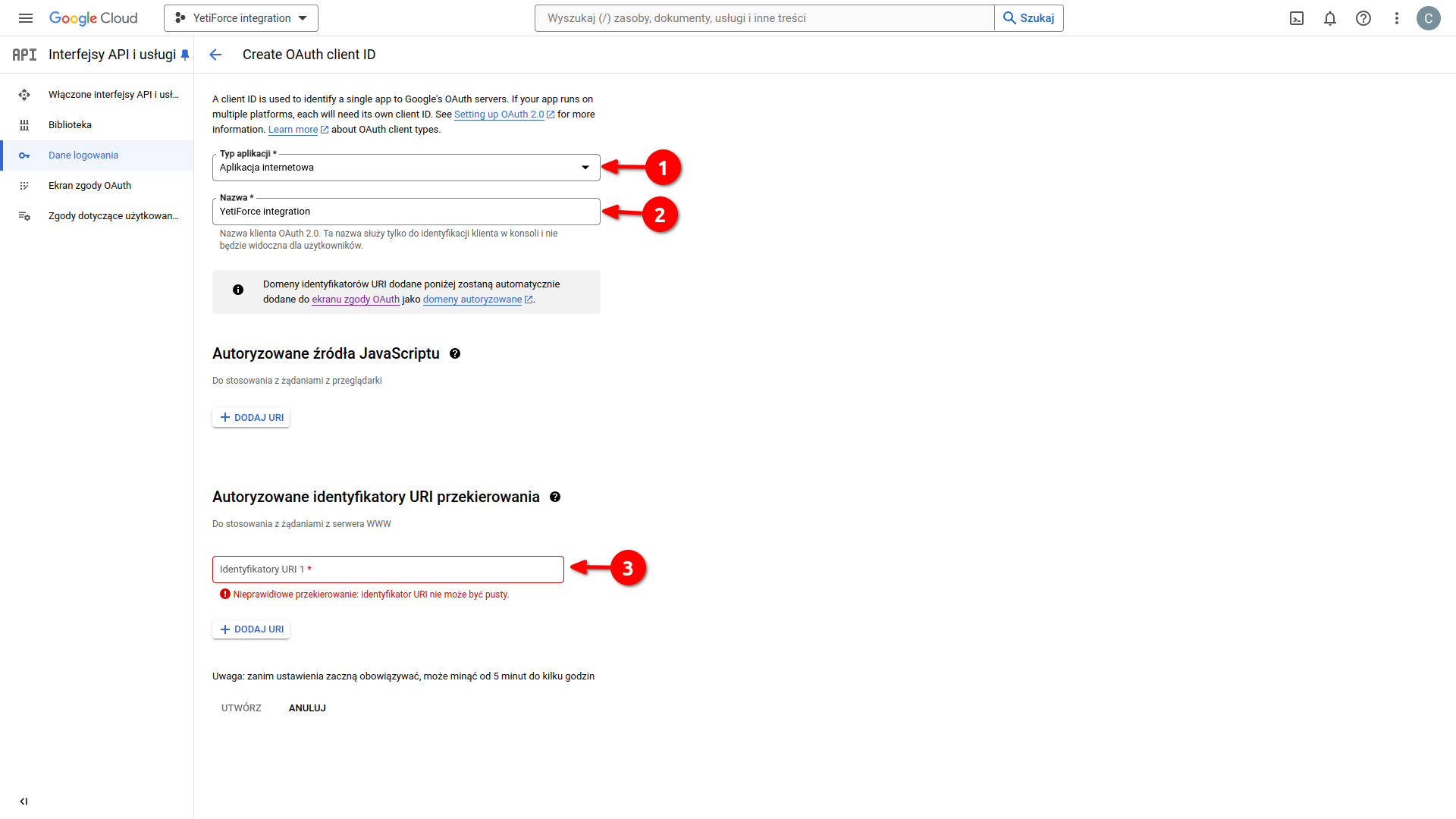The width and height of the screenshot is (1456, 819).
Task: Open Włączone interfejsy API i usługi
Action: pos(97,95)
